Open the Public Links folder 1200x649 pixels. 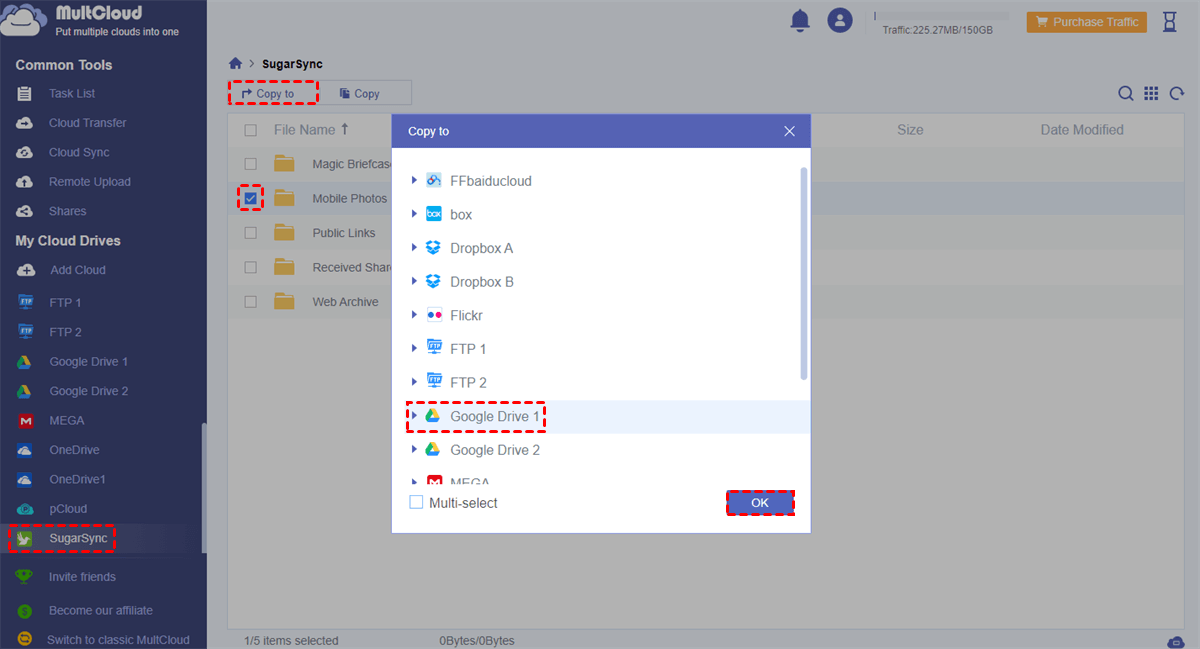344,233
